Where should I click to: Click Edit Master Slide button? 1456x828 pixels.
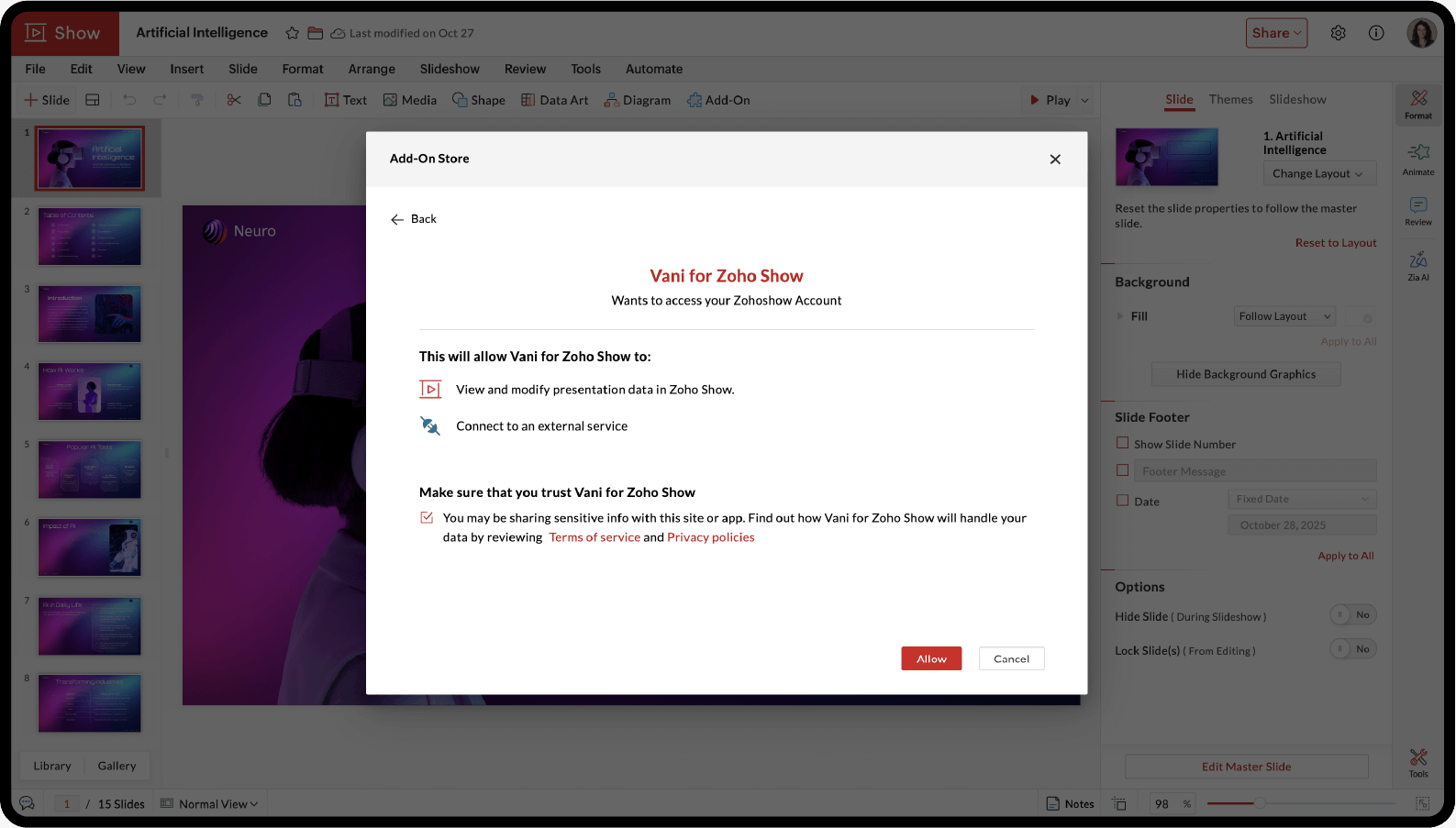tap(1246, 767)
